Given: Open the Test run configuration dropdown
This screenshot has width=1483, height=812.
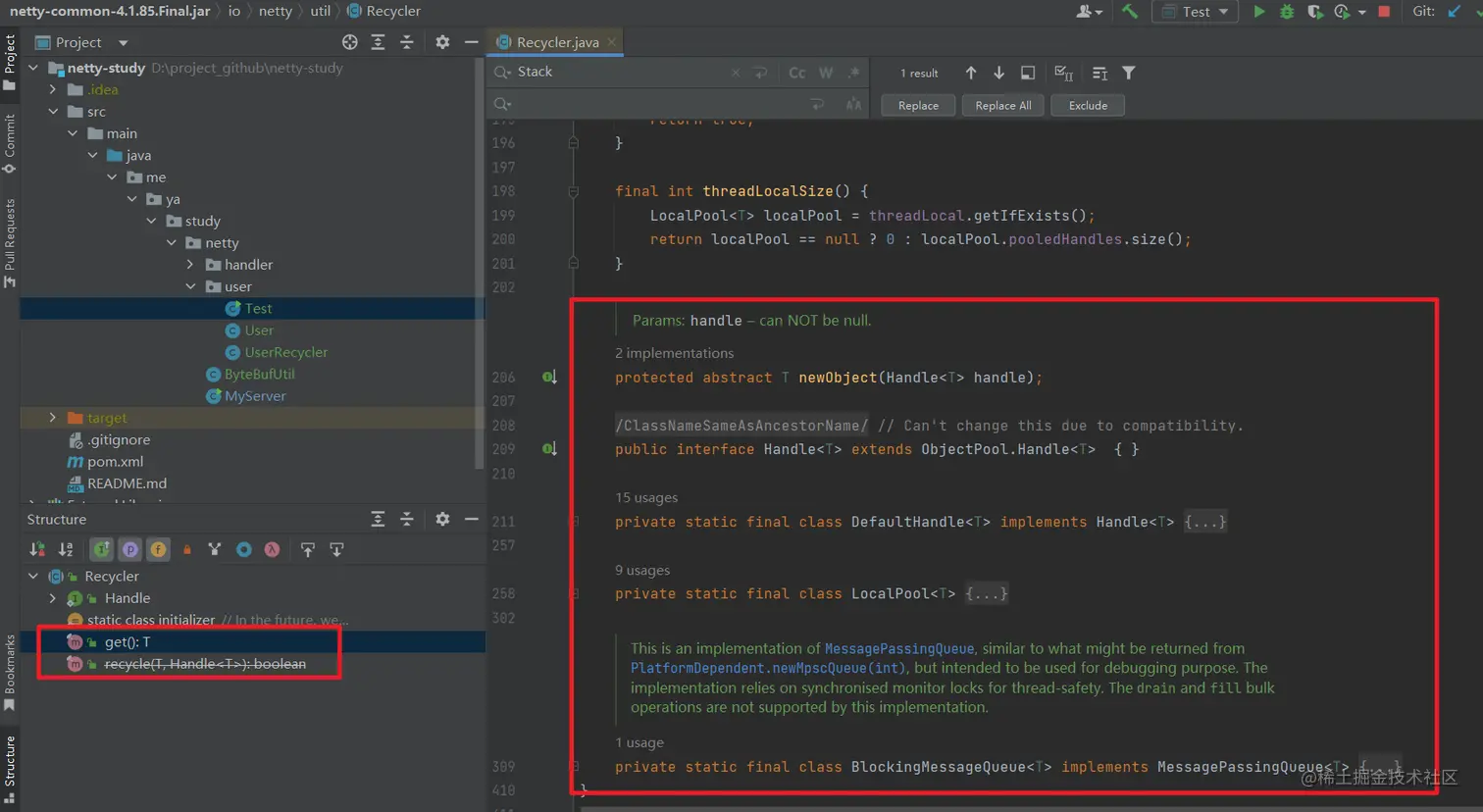Looking at the screenshot, I should (1195, 12).
